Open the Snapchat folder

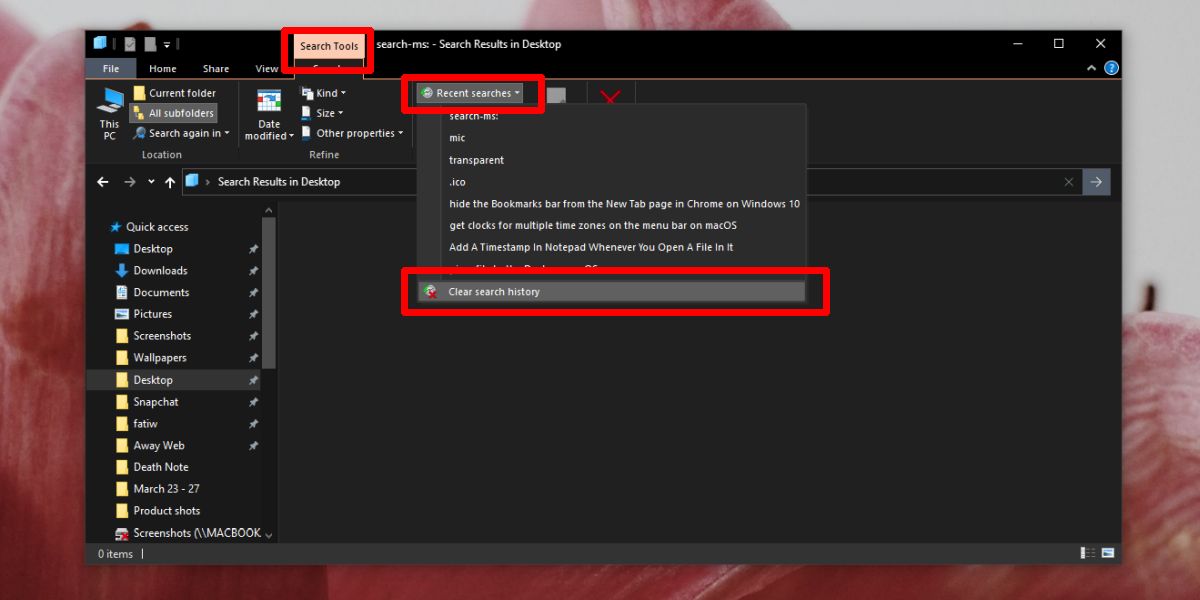156,402
